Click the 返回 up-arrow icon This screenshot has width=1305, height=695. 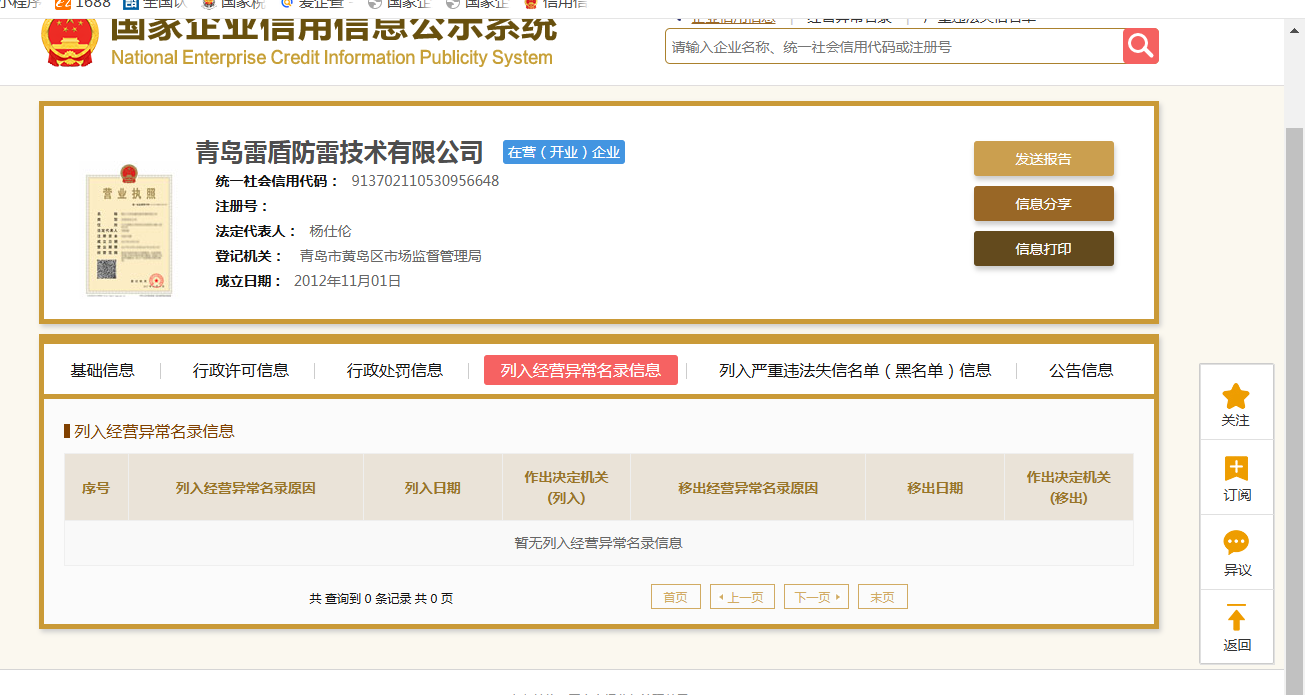[1236, 619]
